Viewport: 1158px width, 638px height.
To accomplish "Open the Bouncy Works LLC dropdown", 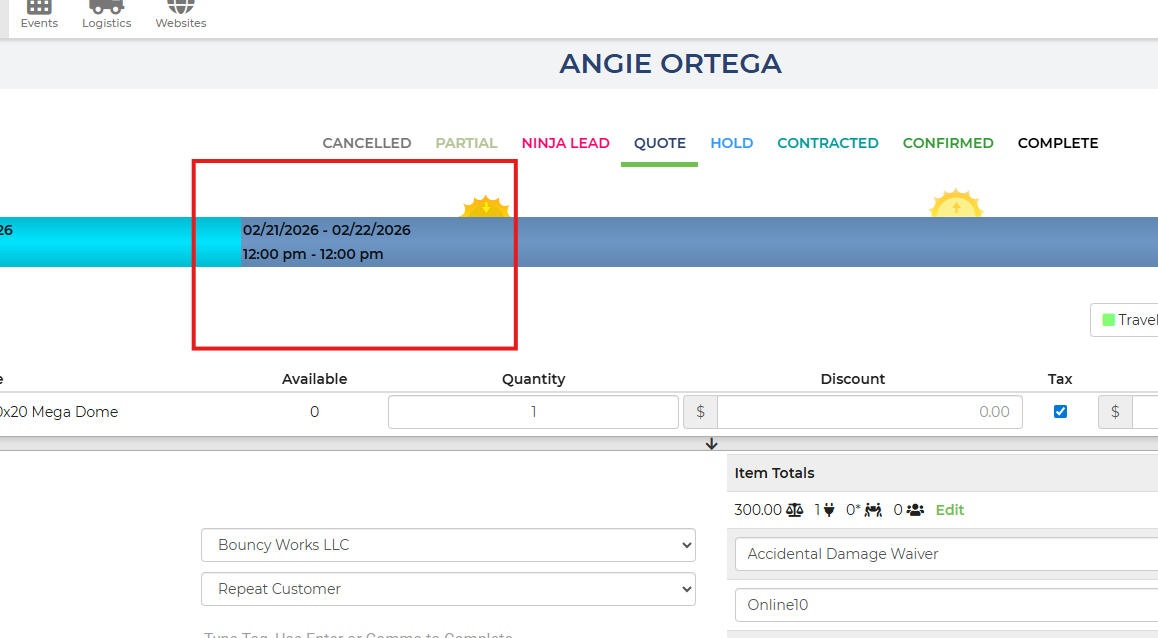I will point(448,545).
